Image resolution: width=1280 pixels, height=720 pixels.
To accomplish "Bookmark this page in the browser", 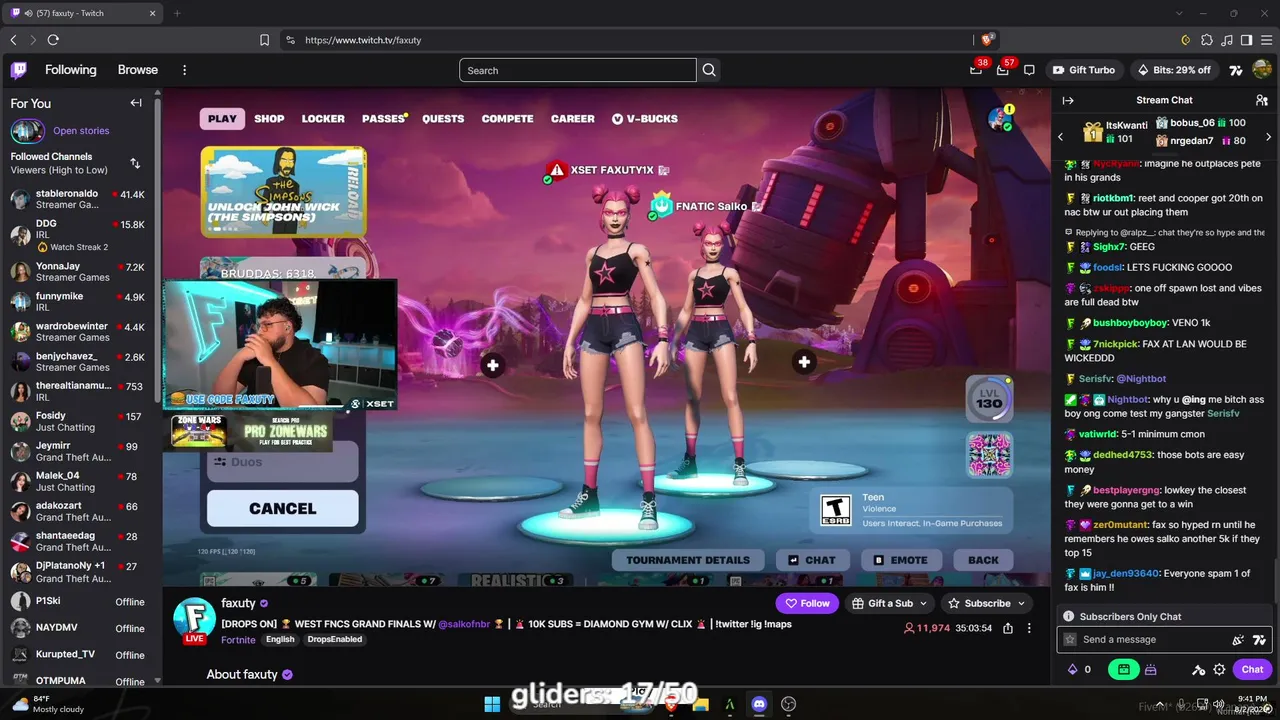I will (x=264, y=40).
